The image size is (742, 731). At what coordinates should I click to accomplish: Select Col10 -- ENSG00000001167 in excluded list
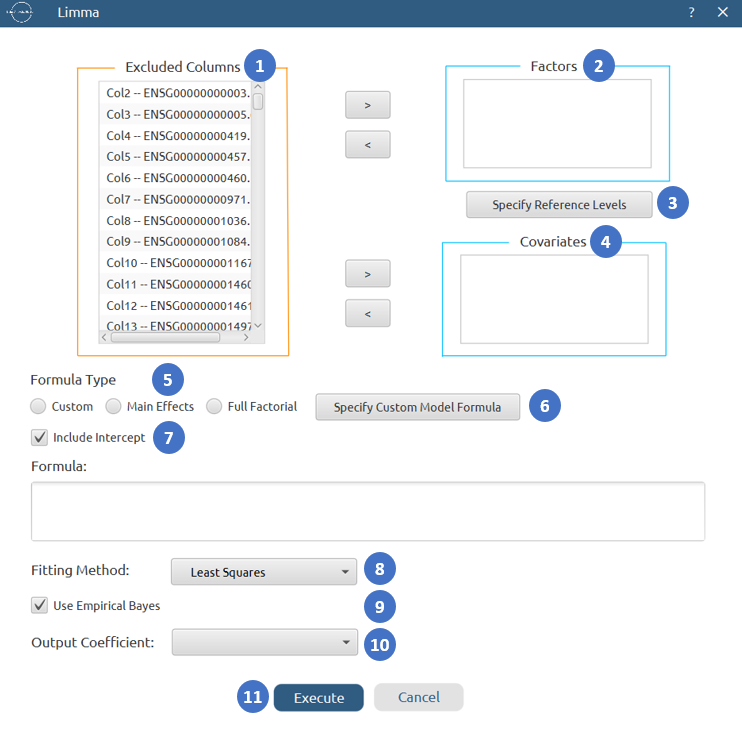pos(176,263)
